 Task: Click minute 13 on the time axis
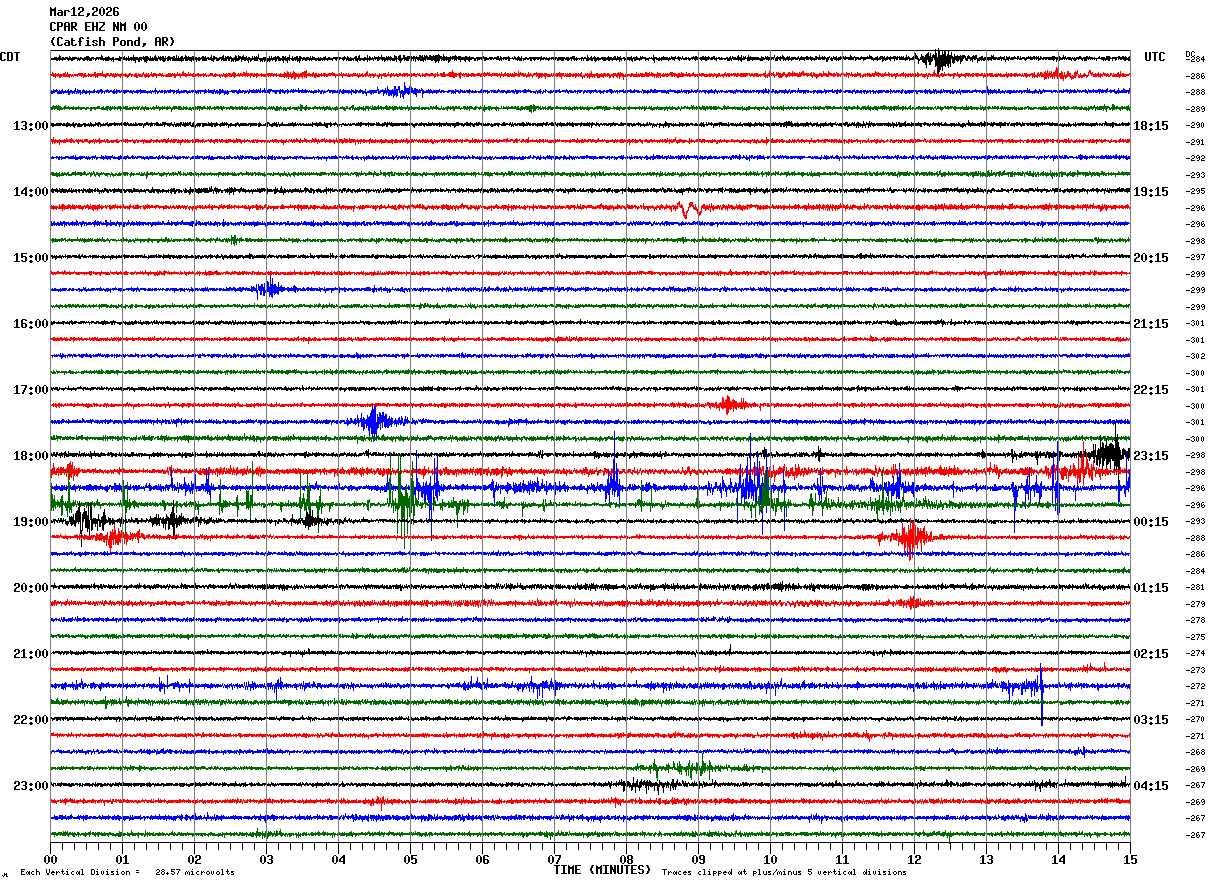(x=987, y=859)
